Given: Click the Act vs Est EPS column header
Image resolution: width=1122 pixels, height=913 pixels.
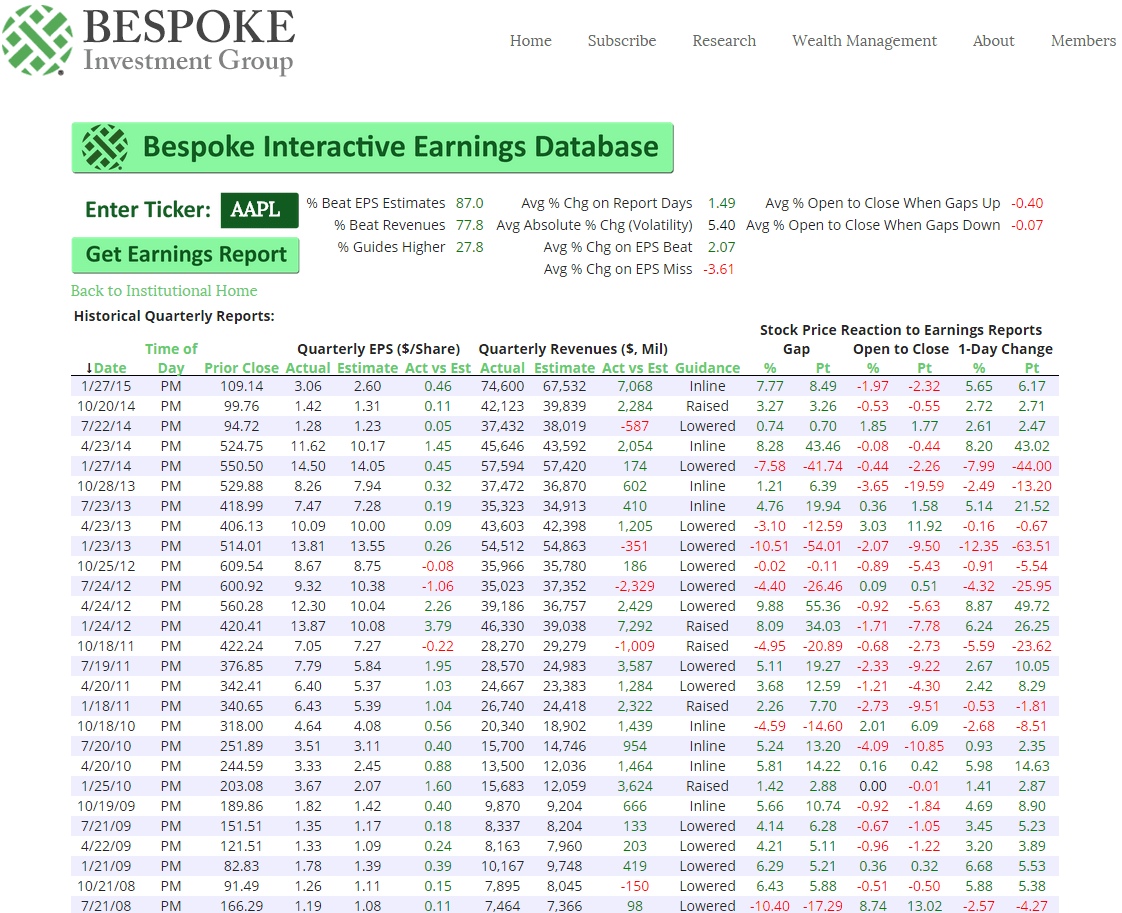Looking at the screenshot, I should (437, 367).
